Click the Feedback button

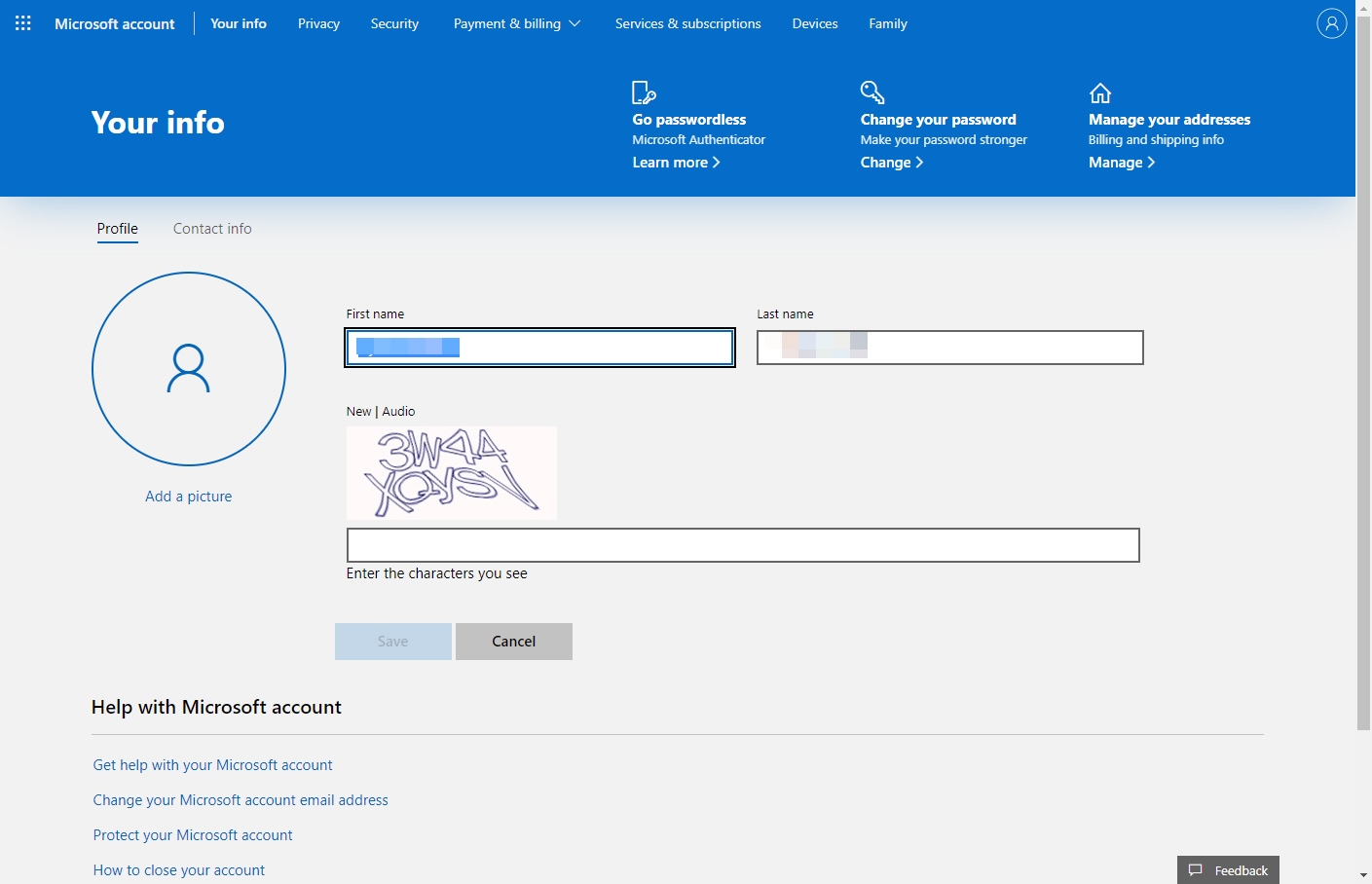point(1228,870)
